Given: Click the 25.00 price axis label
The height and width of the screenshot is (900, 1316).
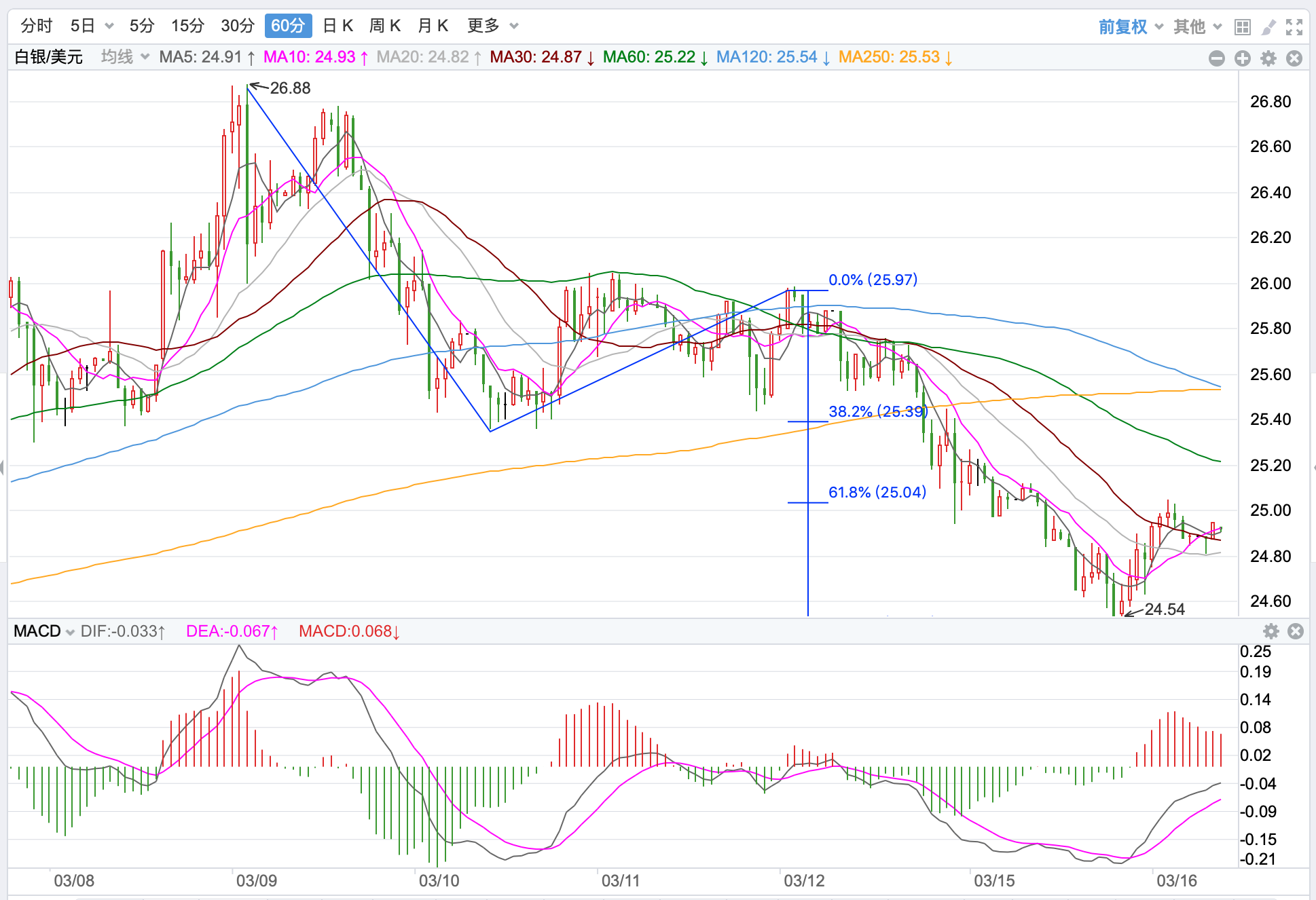Looking at the screenshot, I should click(x=1271, y=510).
